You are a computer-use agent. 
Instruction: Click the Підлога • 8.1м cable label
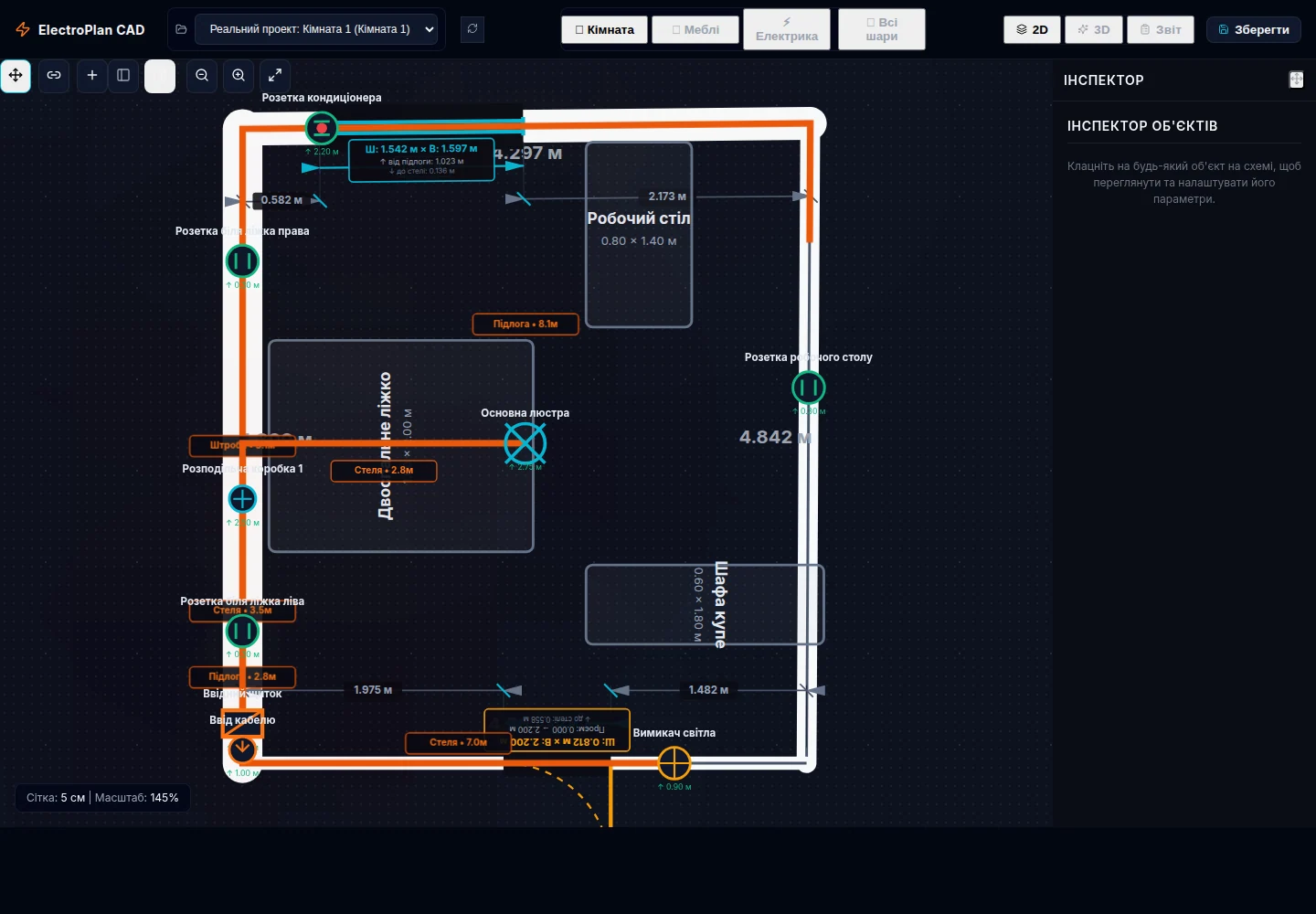click(525, 324)
